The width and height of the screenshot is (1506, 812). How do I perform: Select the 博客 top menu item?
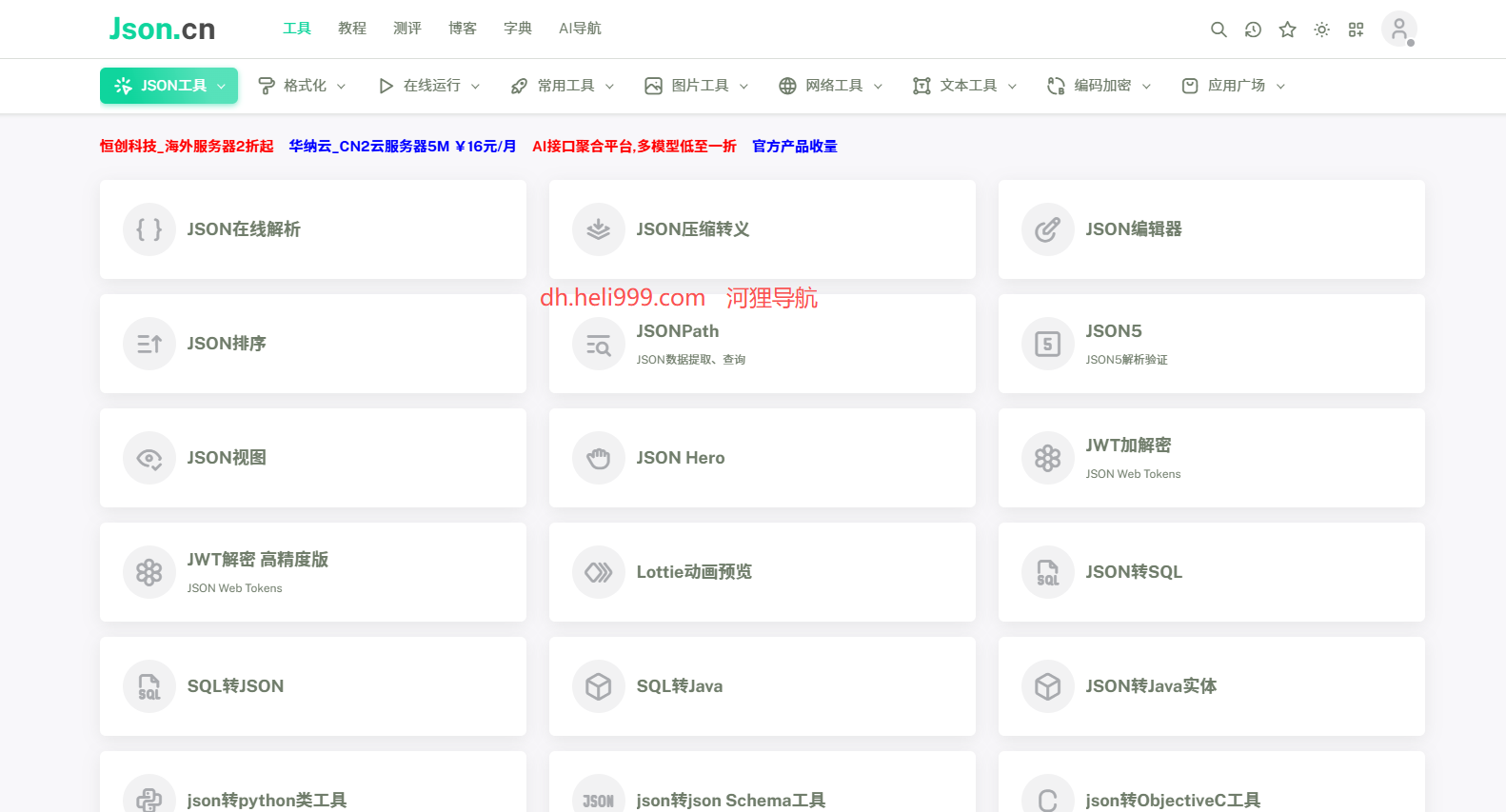[x=463, y=29]
